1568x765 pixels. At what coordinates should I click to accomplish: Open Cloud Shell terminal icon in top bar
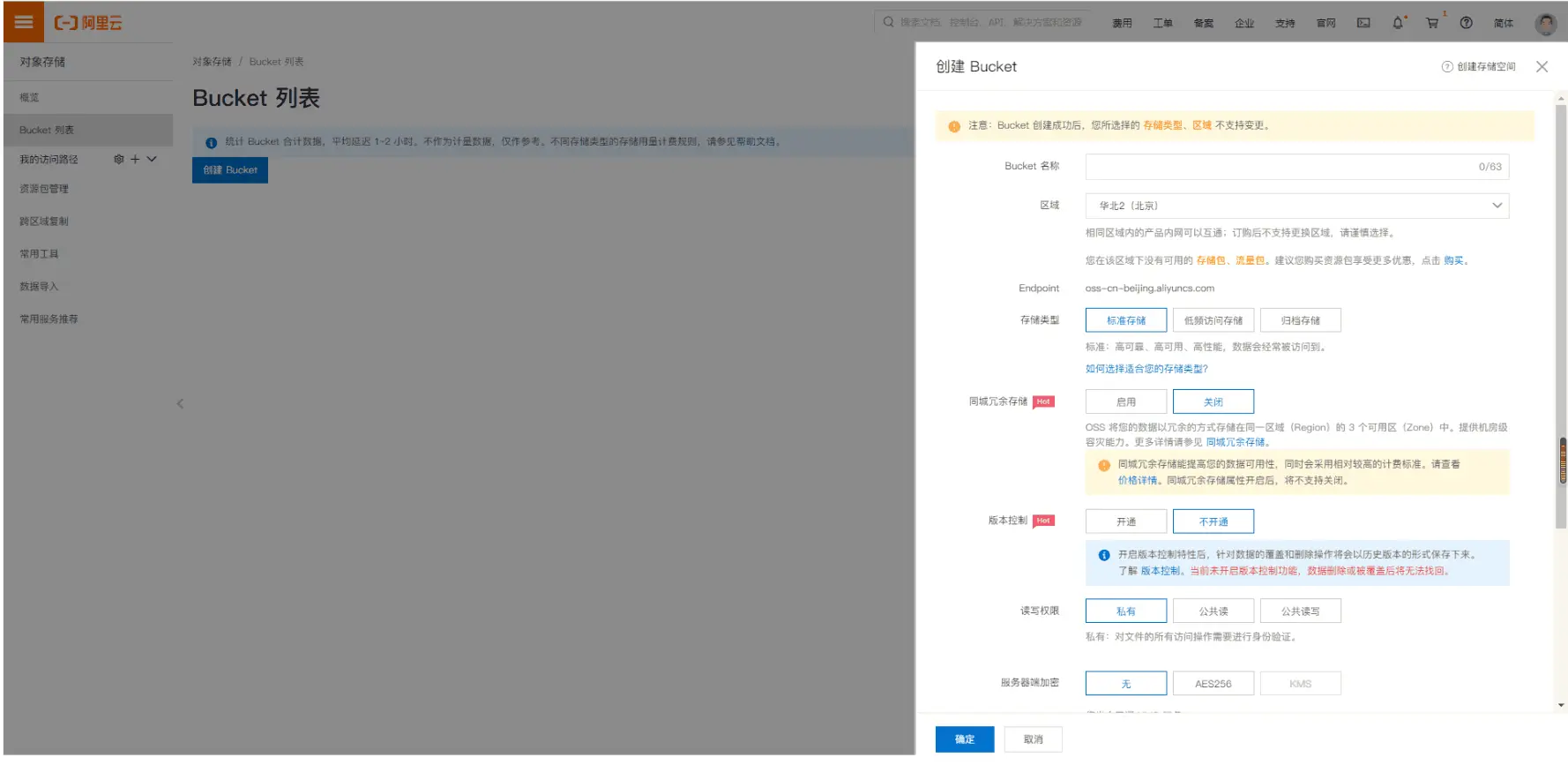coord(1363,23)
